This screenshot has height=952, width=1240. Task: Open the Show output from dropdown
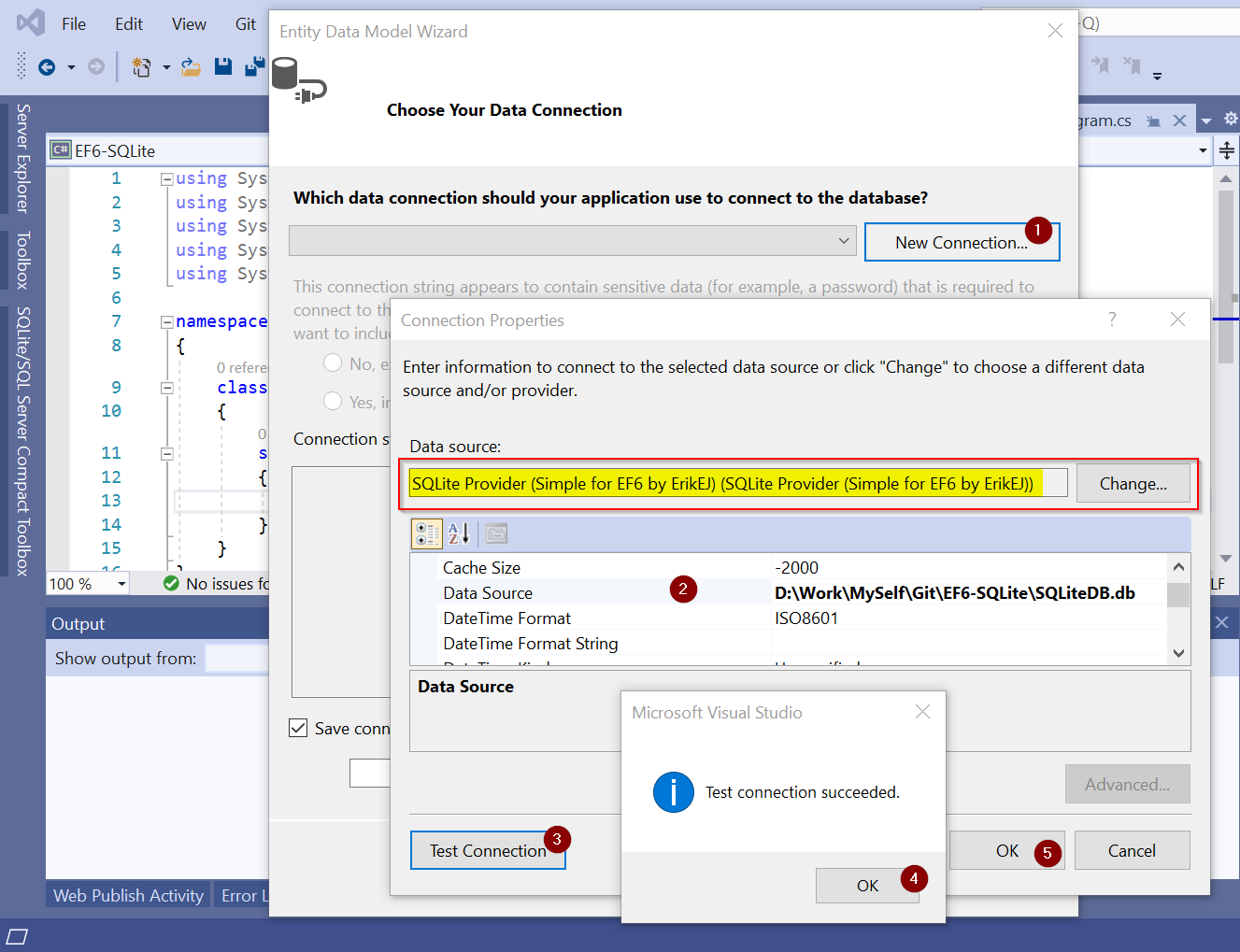coord(237,659)
